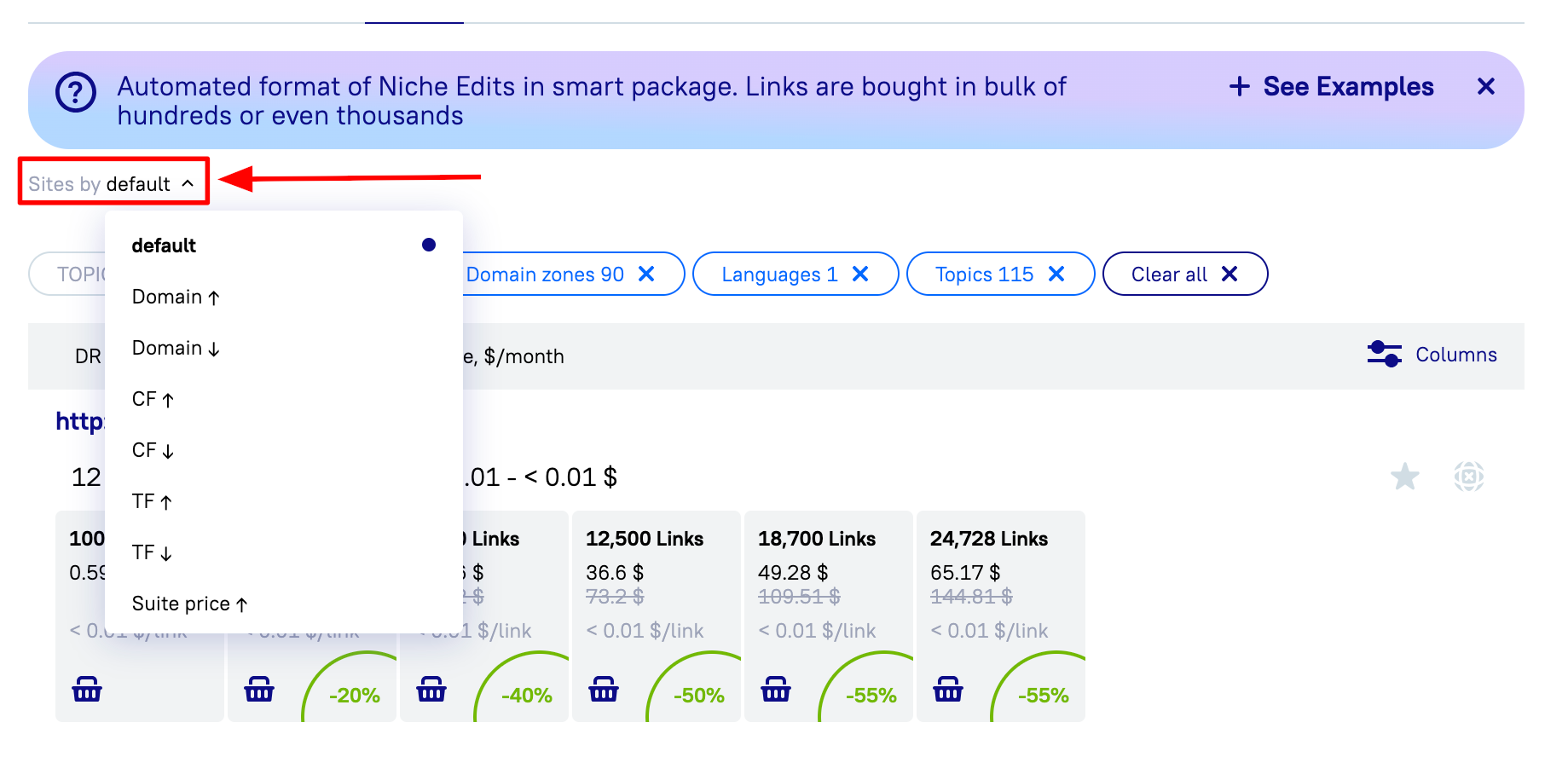Click basket icon in the -20% card
1568x757 pixels.
coord(259,689)
